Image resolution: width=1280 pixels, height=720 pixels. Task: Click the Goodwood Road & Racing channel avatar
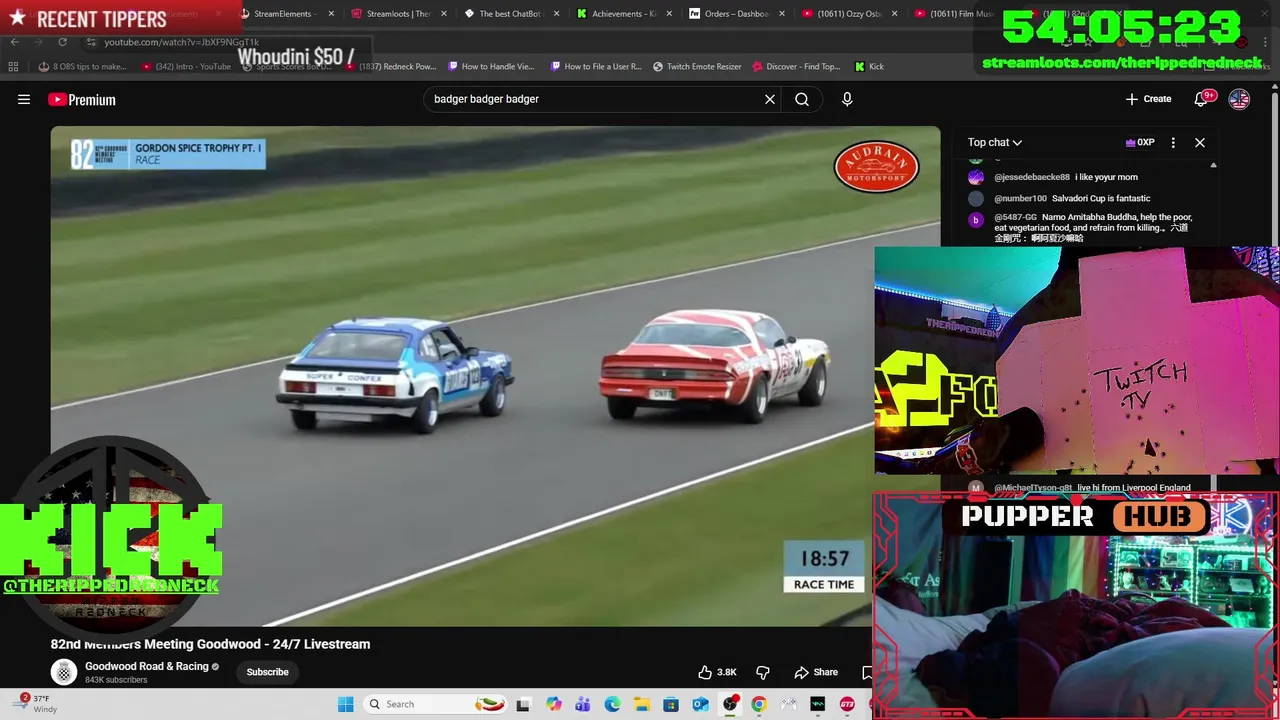64,672
